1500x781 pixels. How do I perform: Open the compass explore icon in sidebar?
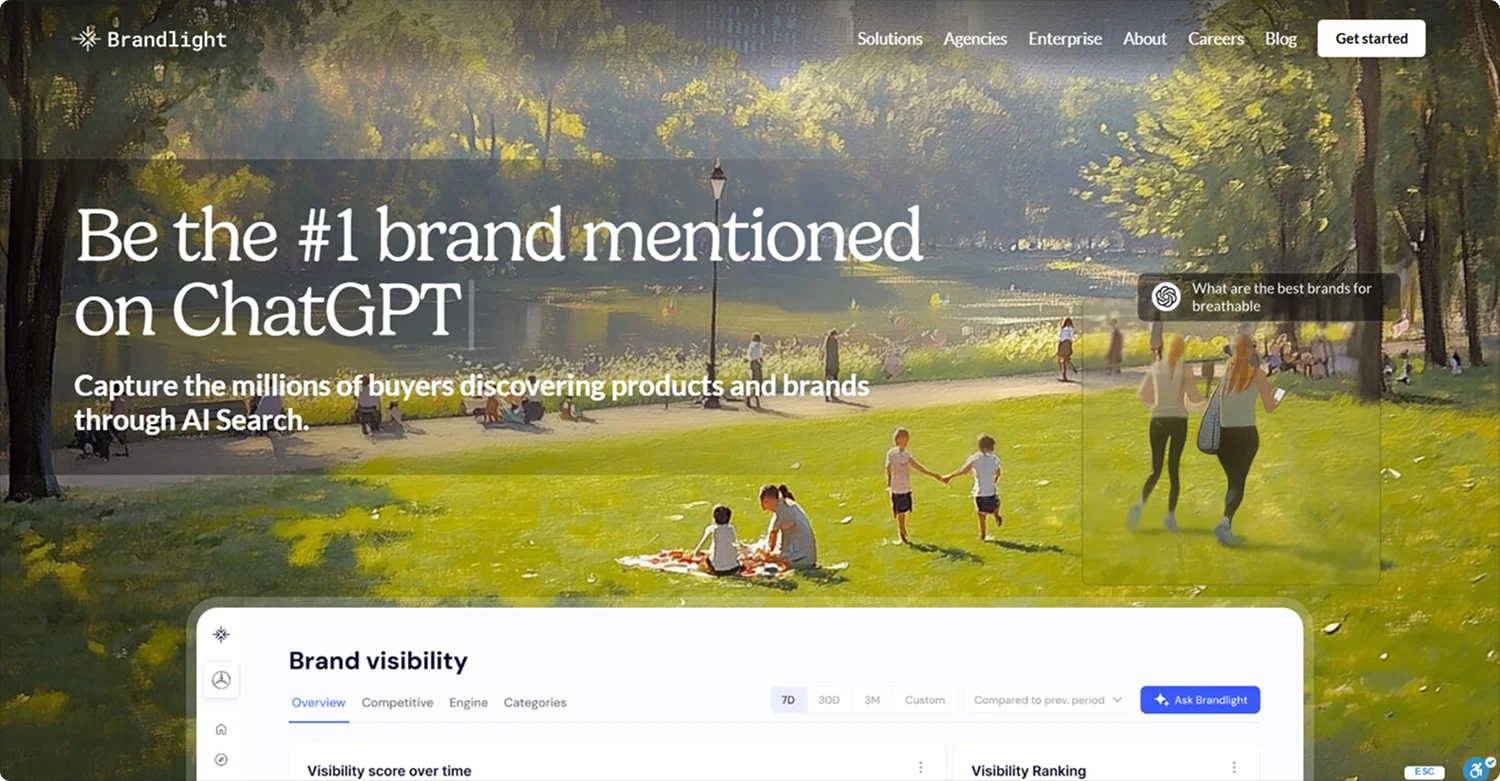[221, 760]
